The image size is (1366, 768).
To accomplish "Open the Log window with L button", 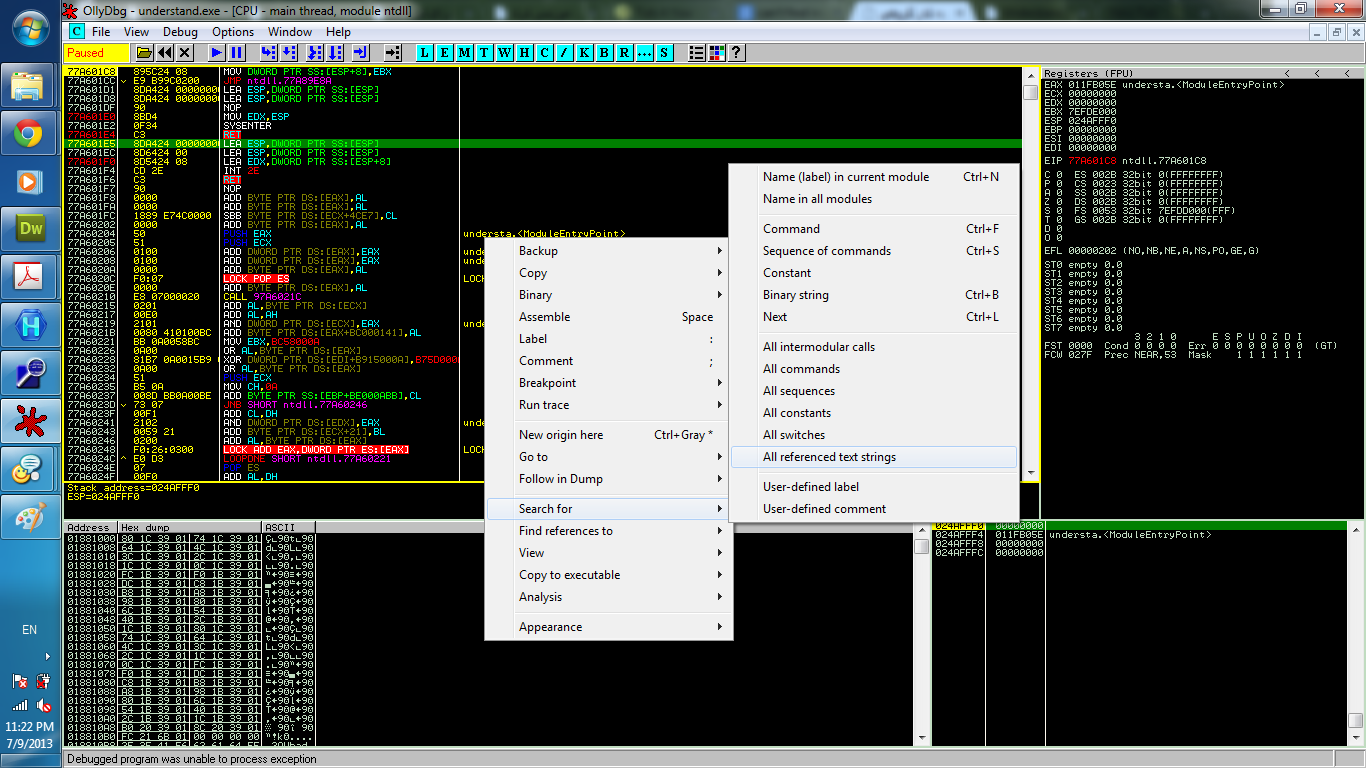I will (x=425, y=52).
